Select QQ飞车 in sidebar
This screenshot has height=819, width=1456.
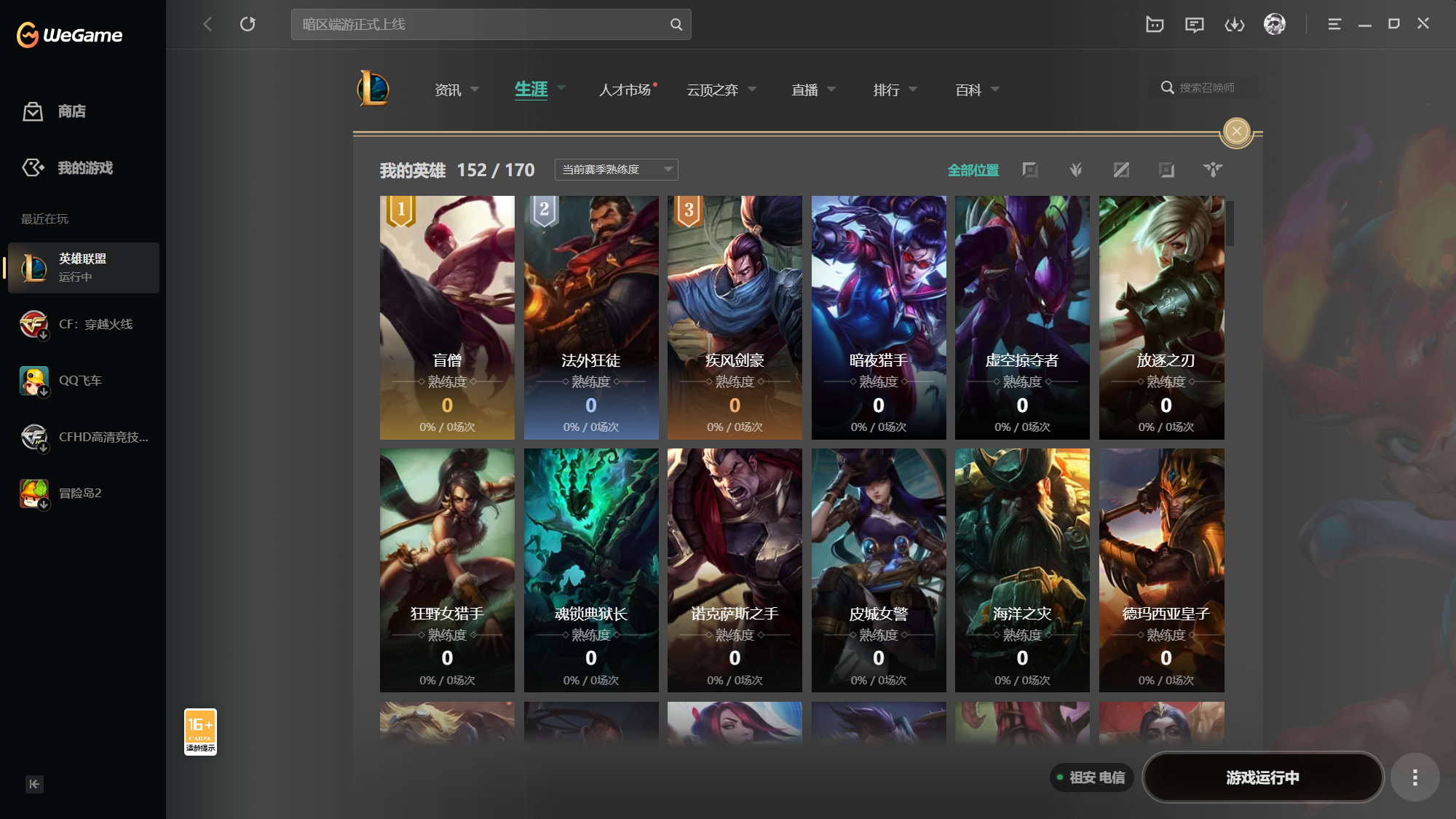coord(84,381)
